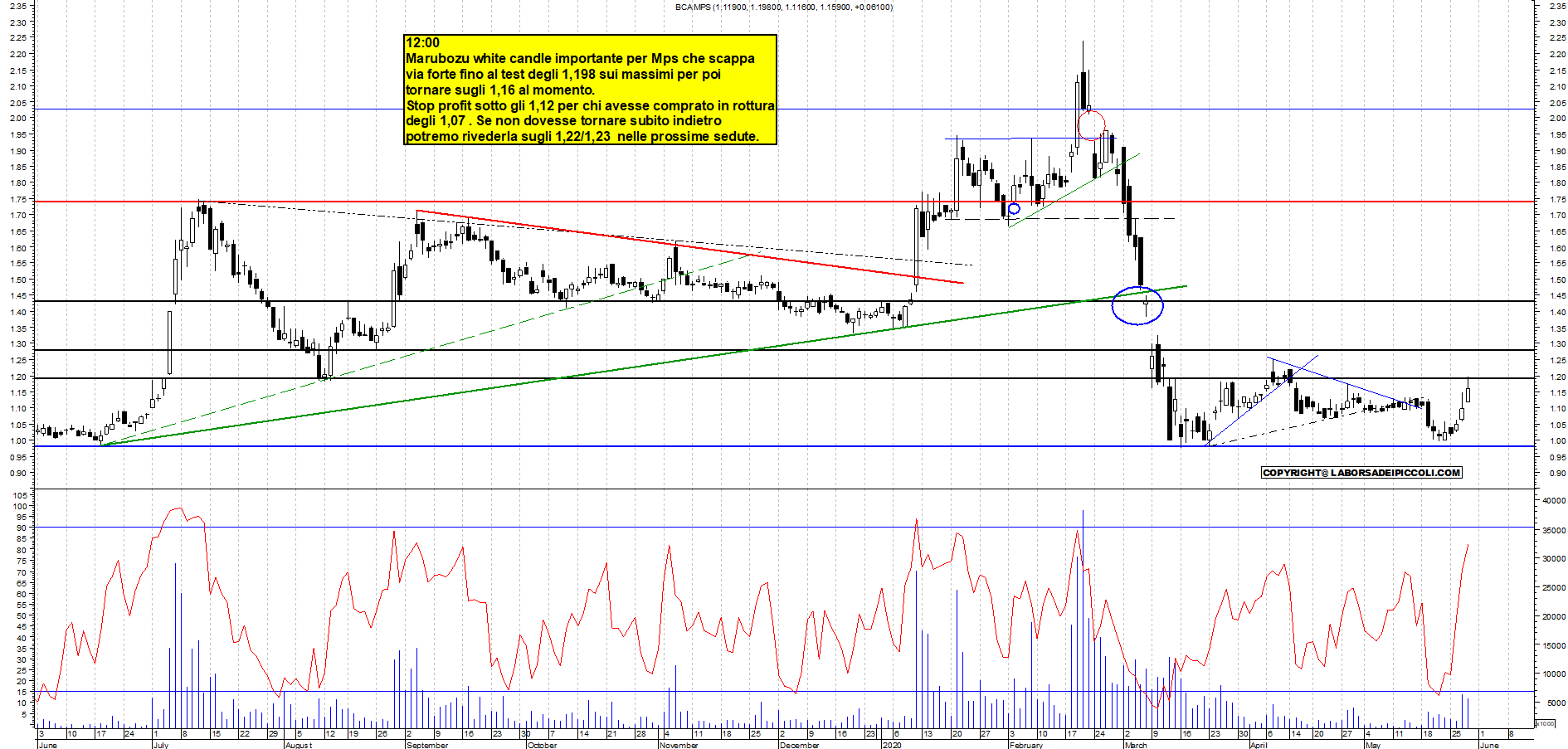The image size is (1568, 749).
Task: Click "2.35" on the right price axis
Action: 1556,6
